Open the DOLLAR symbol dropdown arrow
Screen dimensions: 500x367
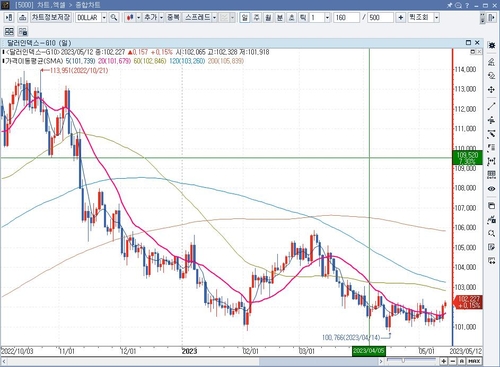click(x=104, y=17)
